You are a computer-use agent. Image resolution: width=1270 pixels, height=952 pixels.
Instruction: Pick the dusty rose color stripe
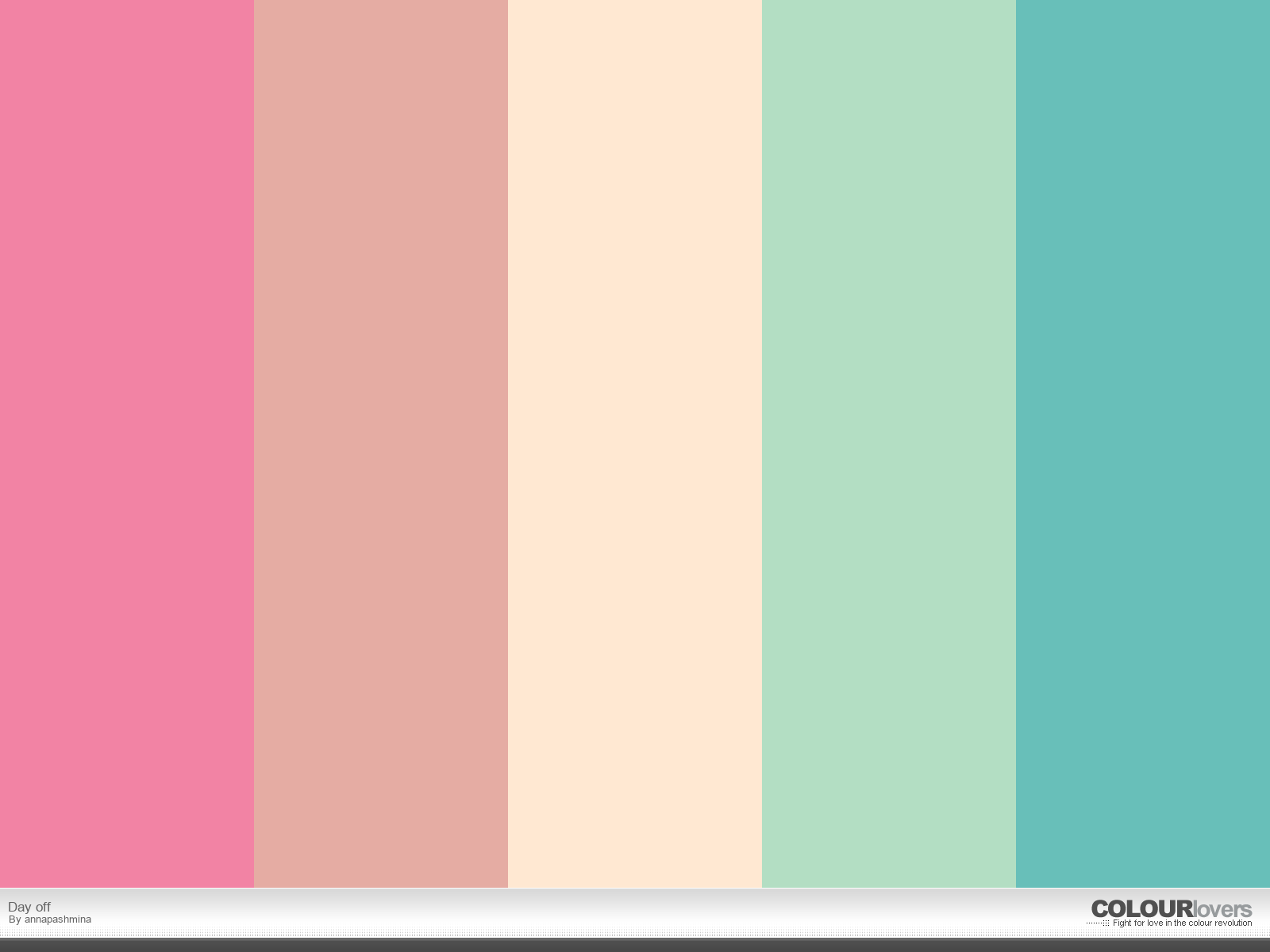pyautogui.click(x=381, y=443)
